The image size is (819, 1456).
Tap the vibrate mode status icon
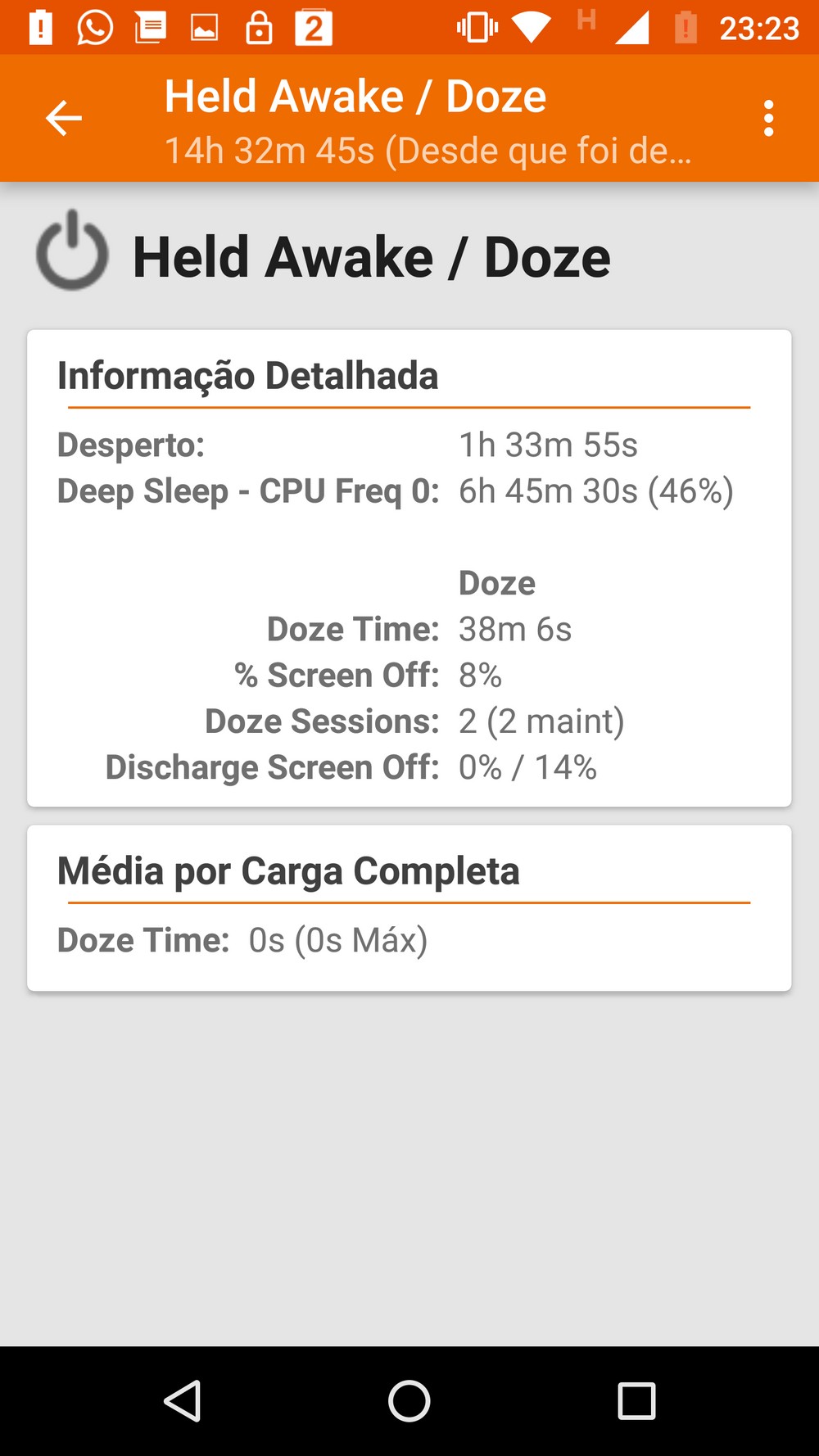point(477,28)
